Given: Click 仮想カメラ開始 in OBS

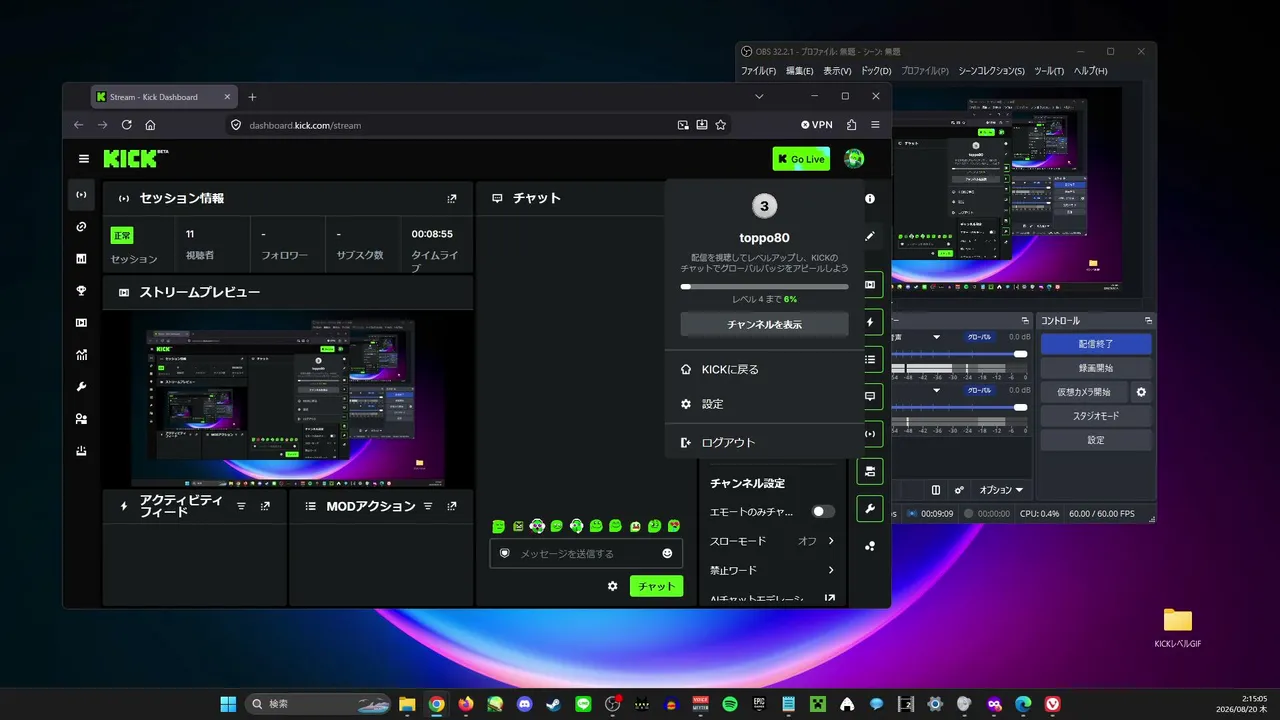Looking at the screenshot, I should (x=1084, y=392).
